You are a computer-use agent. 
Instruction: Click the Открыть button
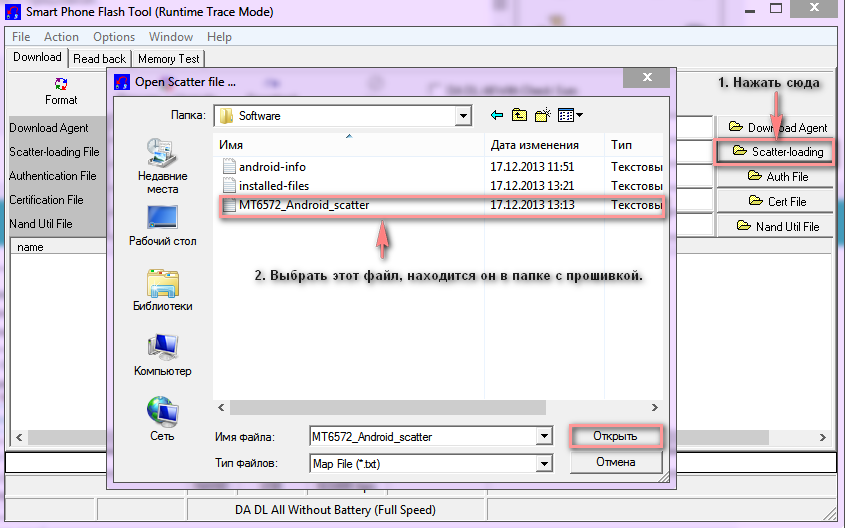(616, 437)
